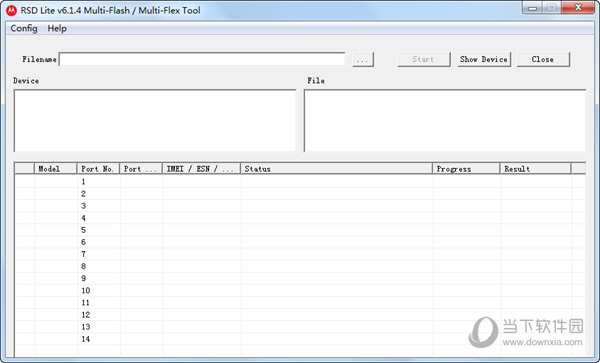Open the Help menu
This screenshot has height=363, width=600.
(57, 28)
